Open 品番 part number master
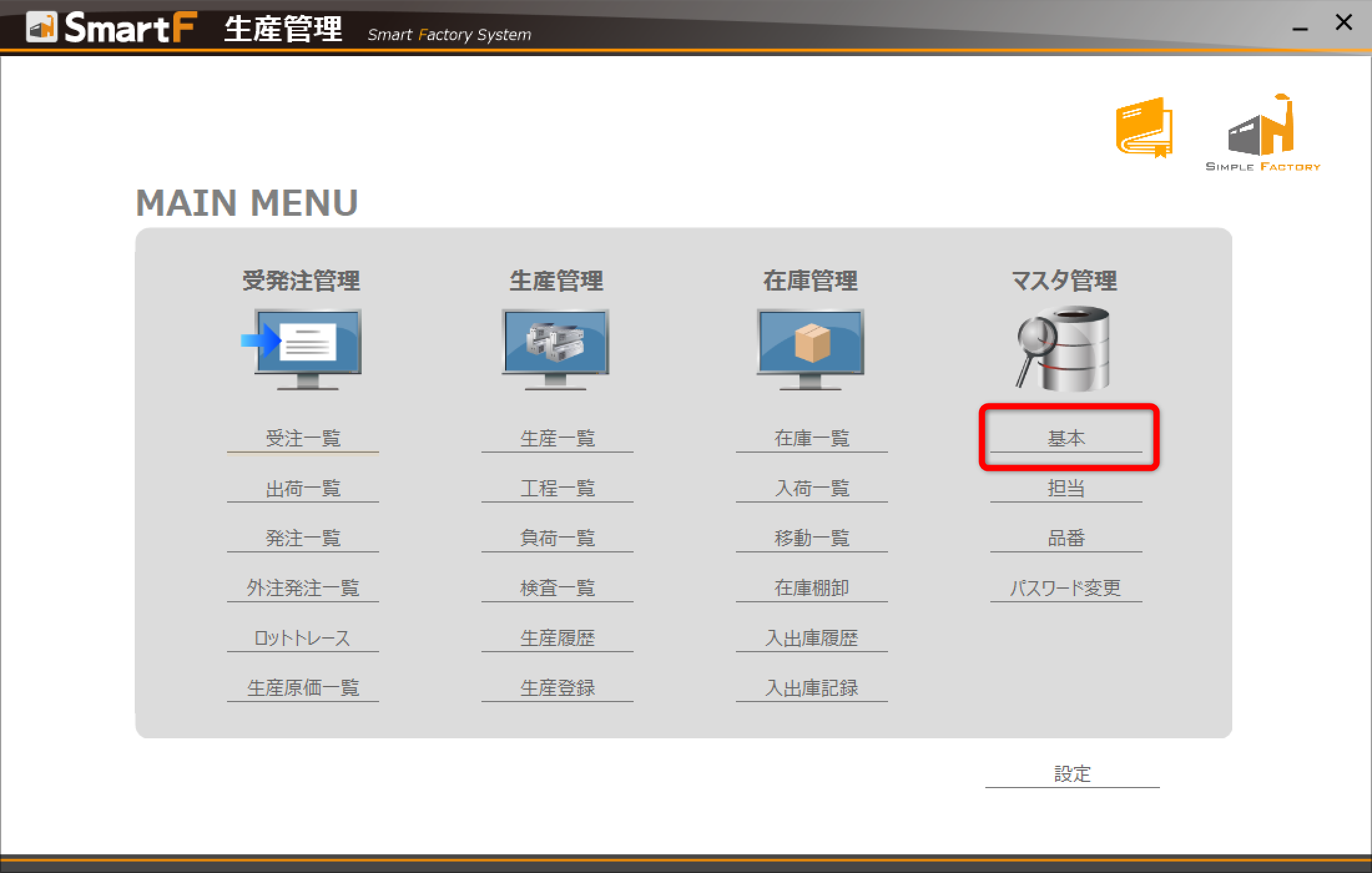The height and width of the screenshot is (873, 1372). tap(1066, 538)
